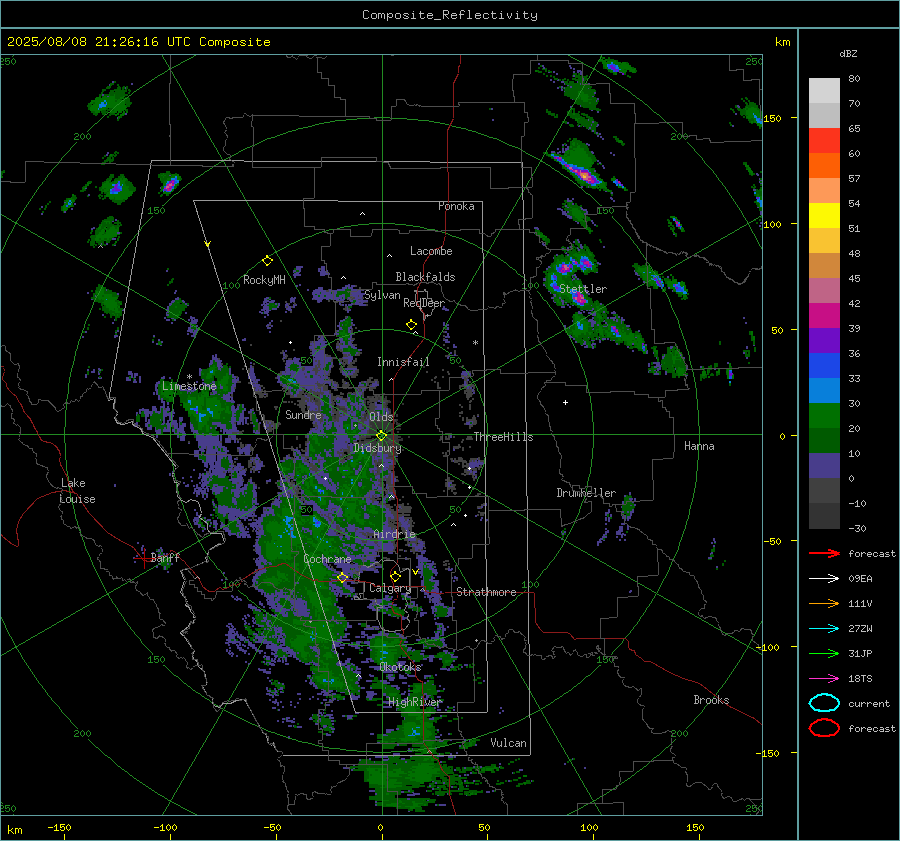
Task: Click the Lacombe town label
Action: click(431, 251)
